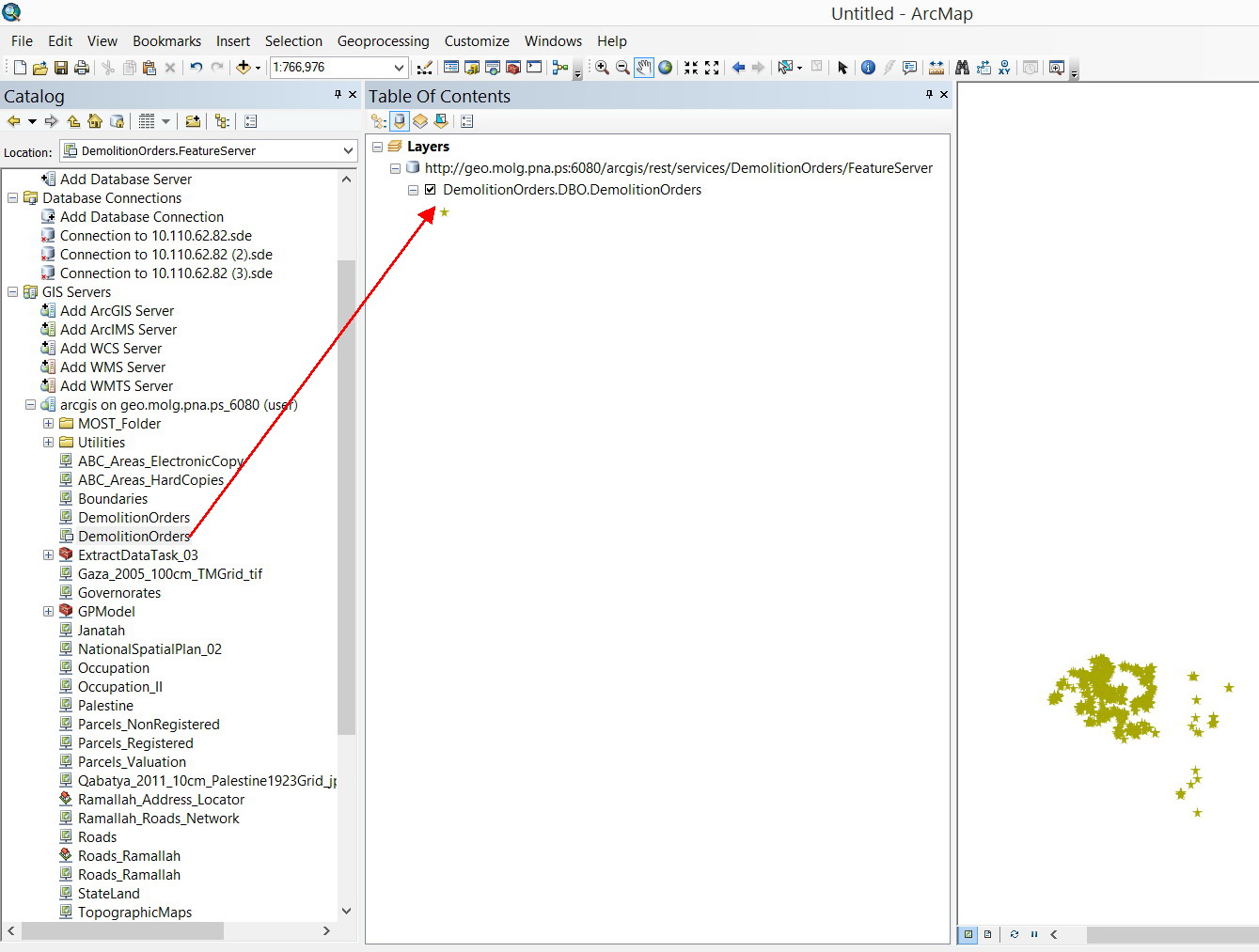Open the Windows menu
The image size is (1259, 952).
tap(553, 41)
